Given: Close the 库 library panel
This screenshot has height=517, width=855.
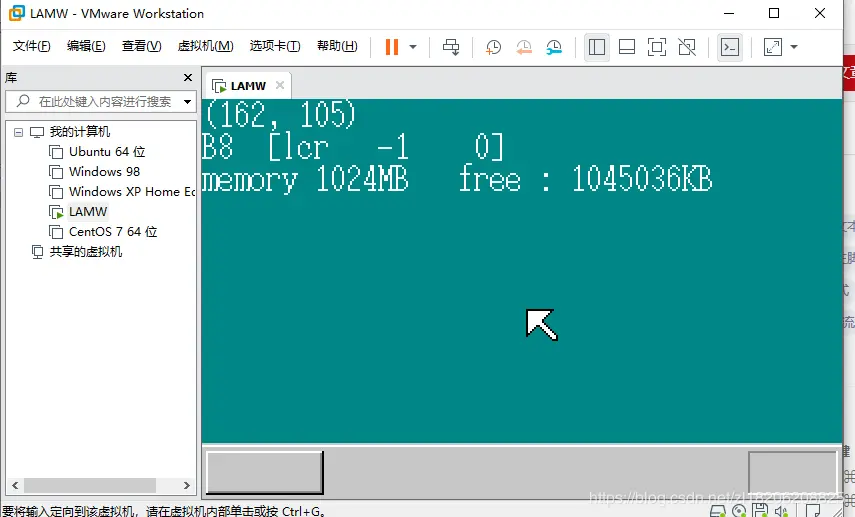Looking at the screenshot, I should (188, 77).
